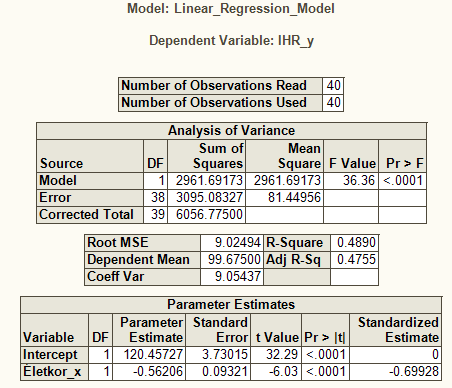Screen dimensions: 452x388
Task: Click the Dependent Mean value 99.67500
Action: click(232, 259)
